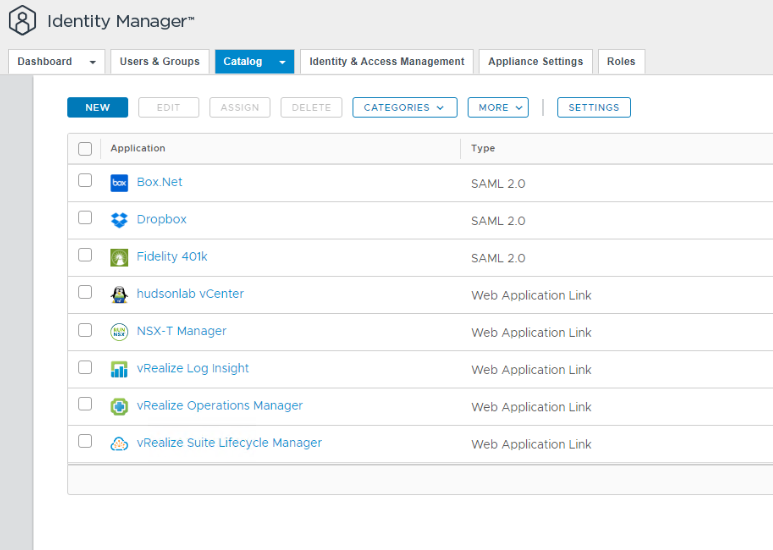Open vRealize Suite Lifecycle Manager link
Screen dimensions: 773x550
[229, 443]
